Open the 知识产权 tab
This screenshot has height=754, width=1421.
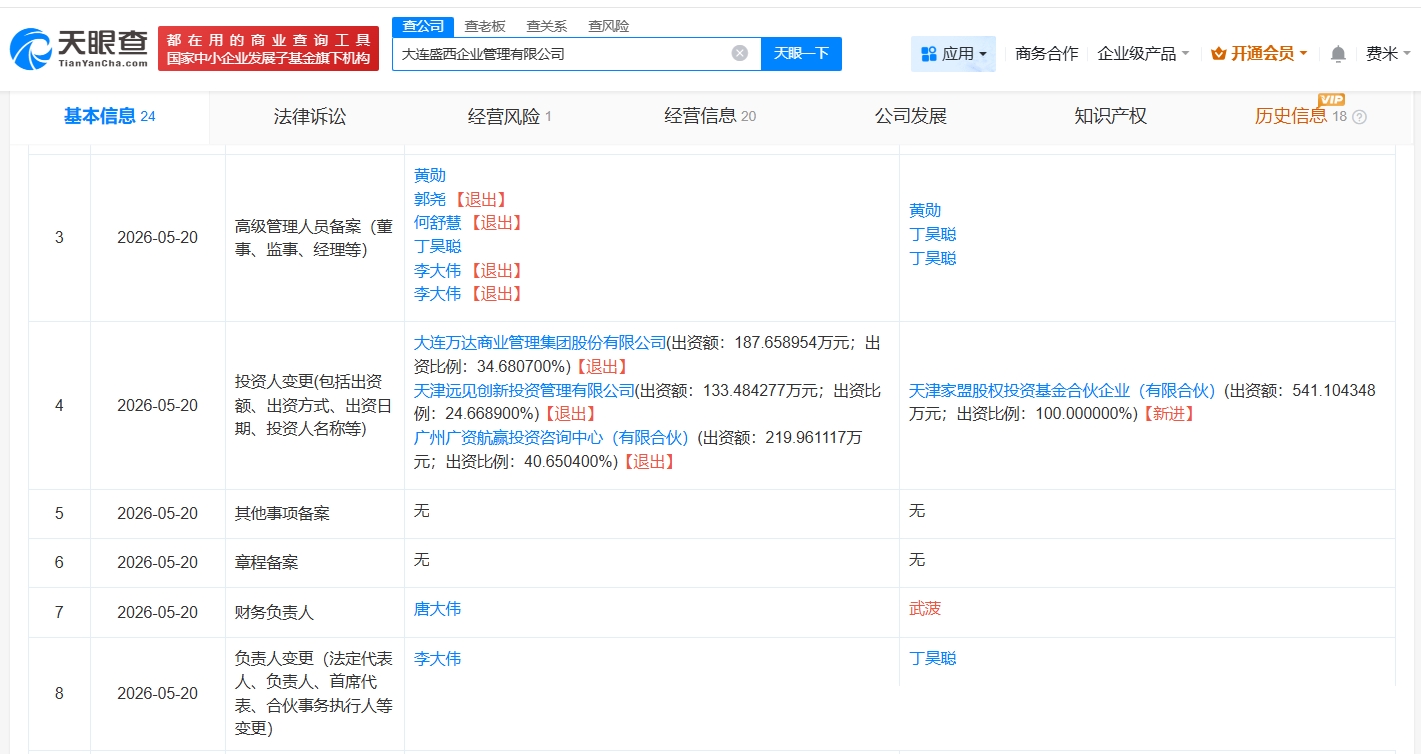[x=1110, y=116]
